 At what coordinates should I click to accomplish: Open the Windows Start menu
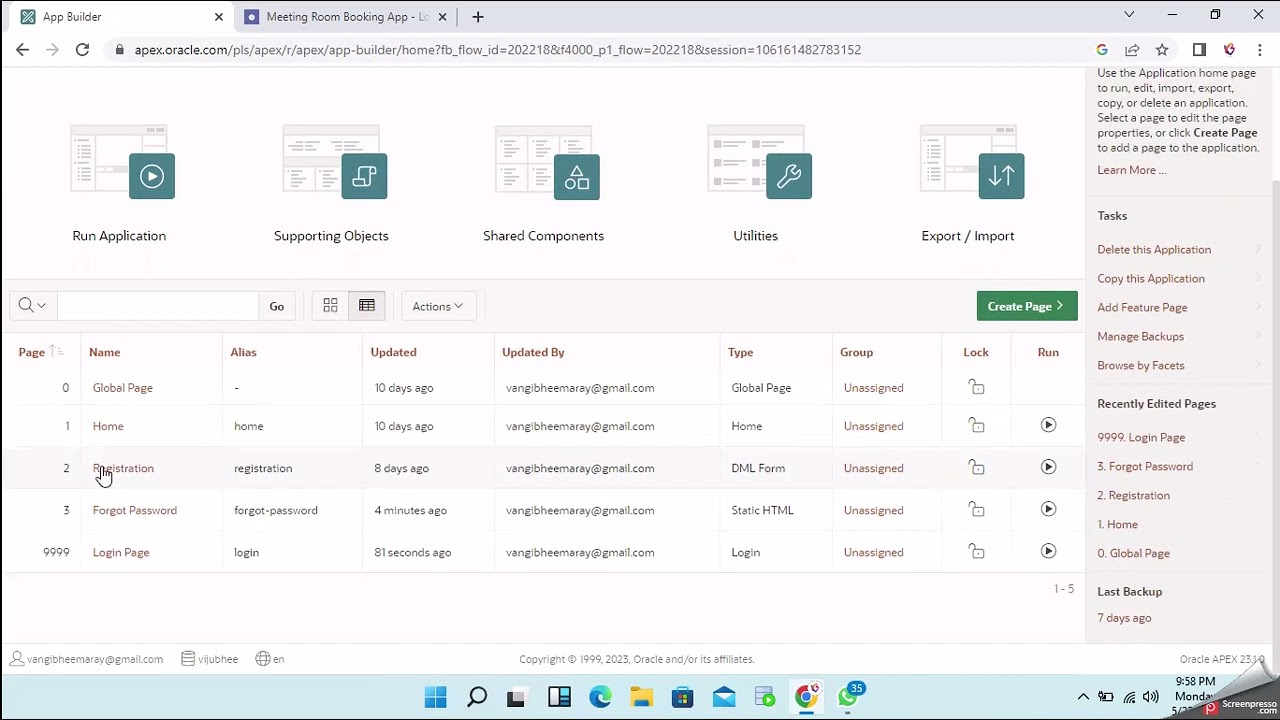(x=435, y=697)
